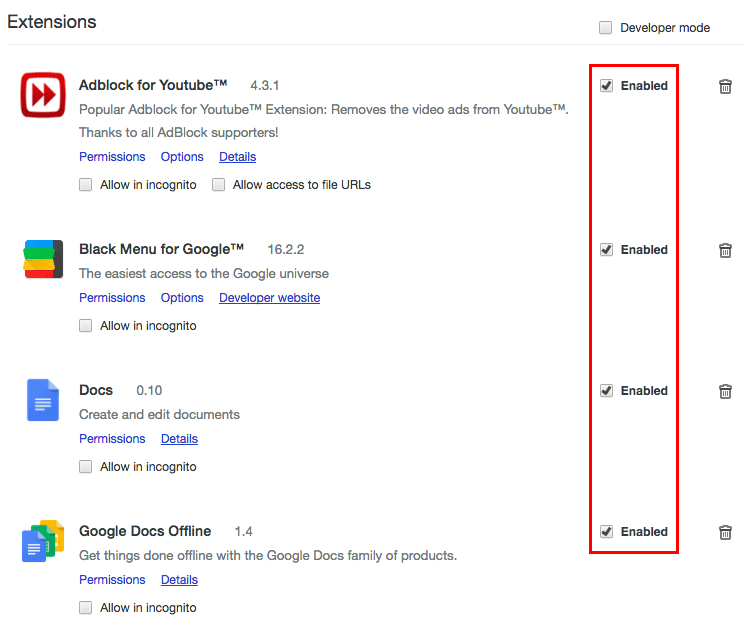The width and height of the screenshot is (753, 633).
Task: Check Allow access to file URLs
Action: pos(219,184)
